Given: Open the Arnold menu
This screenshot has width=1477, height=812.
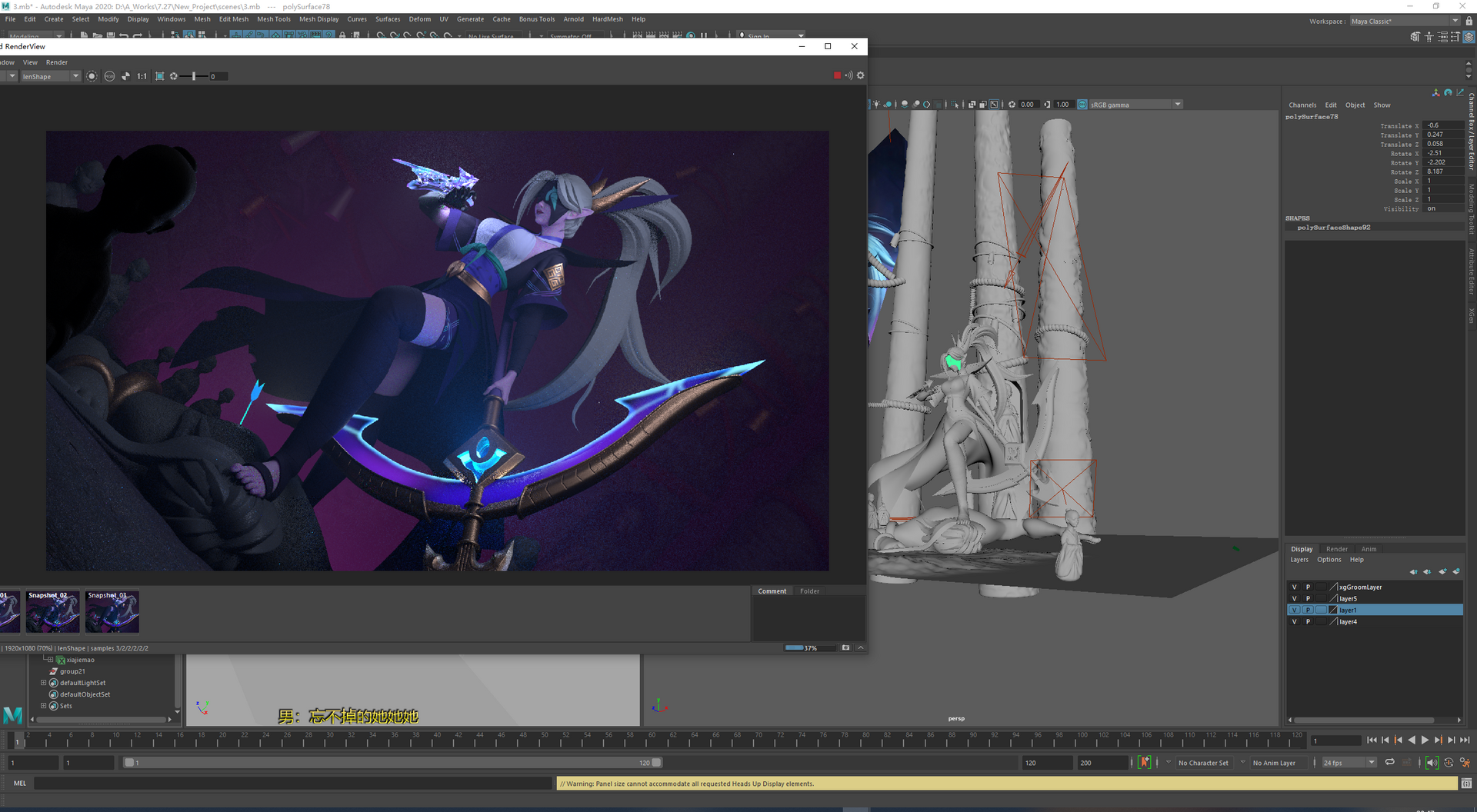Looking at the screenshot, I should click(573, 19).
